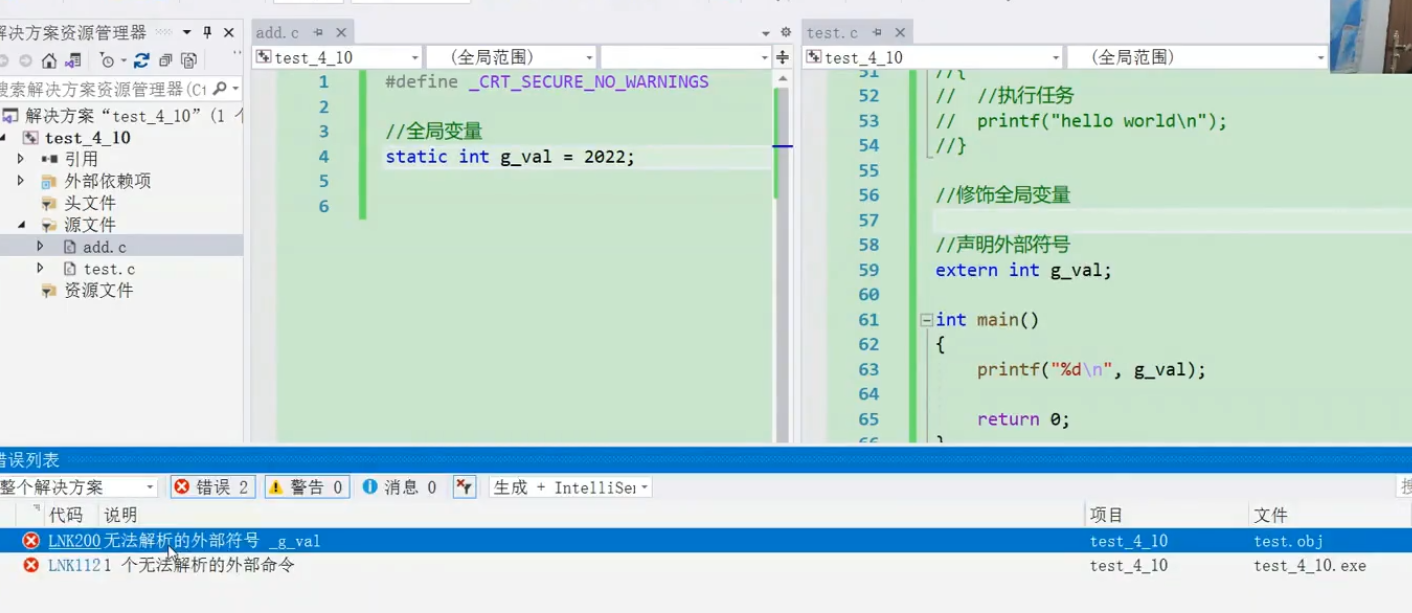The width and height of the screenshot is (1412, 613).
Task: Open the LNK200 error code link
Action: pyautogui.click(x=74, y=541)
